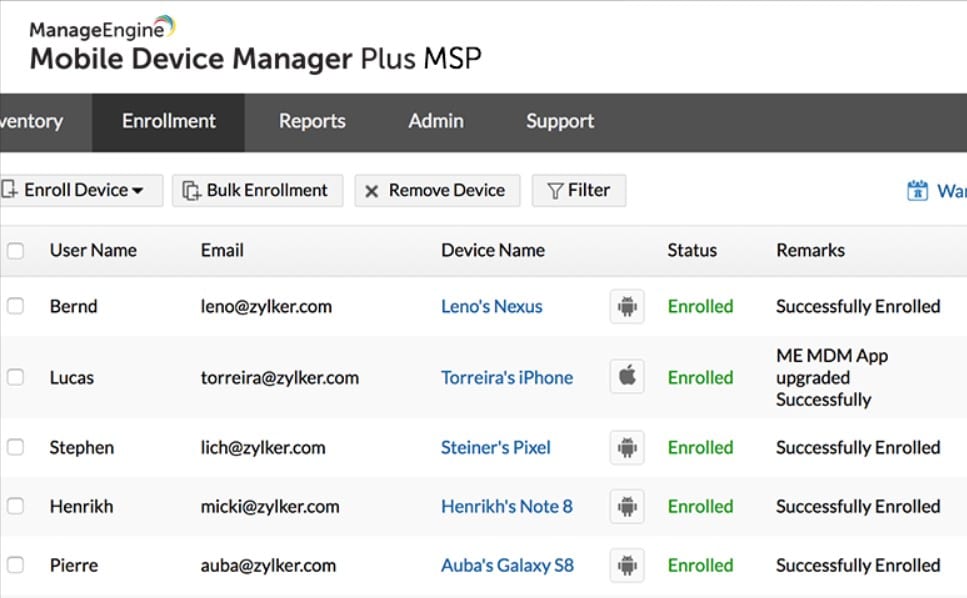
Task: Click the ManageEngine logo
Action: pyautogui.click(x=102, y=28)
